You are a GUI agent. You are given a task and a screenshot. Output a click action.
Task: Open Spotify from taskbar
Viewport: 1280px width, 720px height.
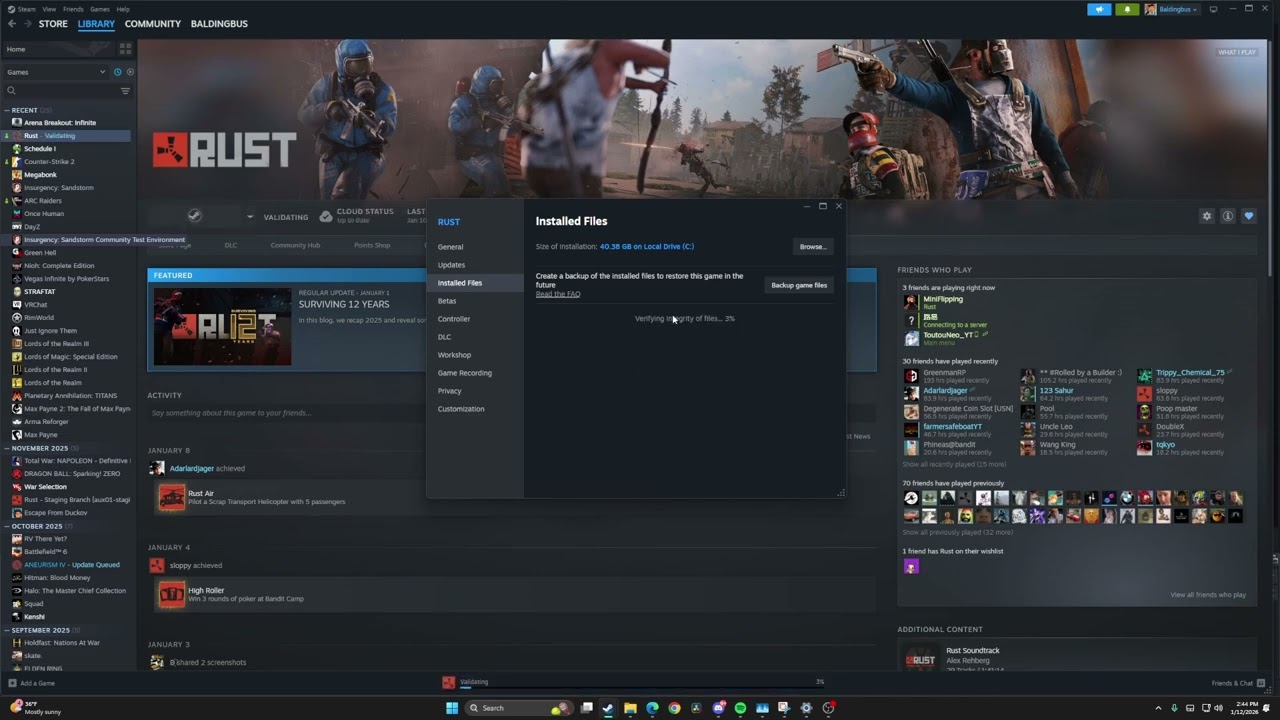tap(740, 708)
